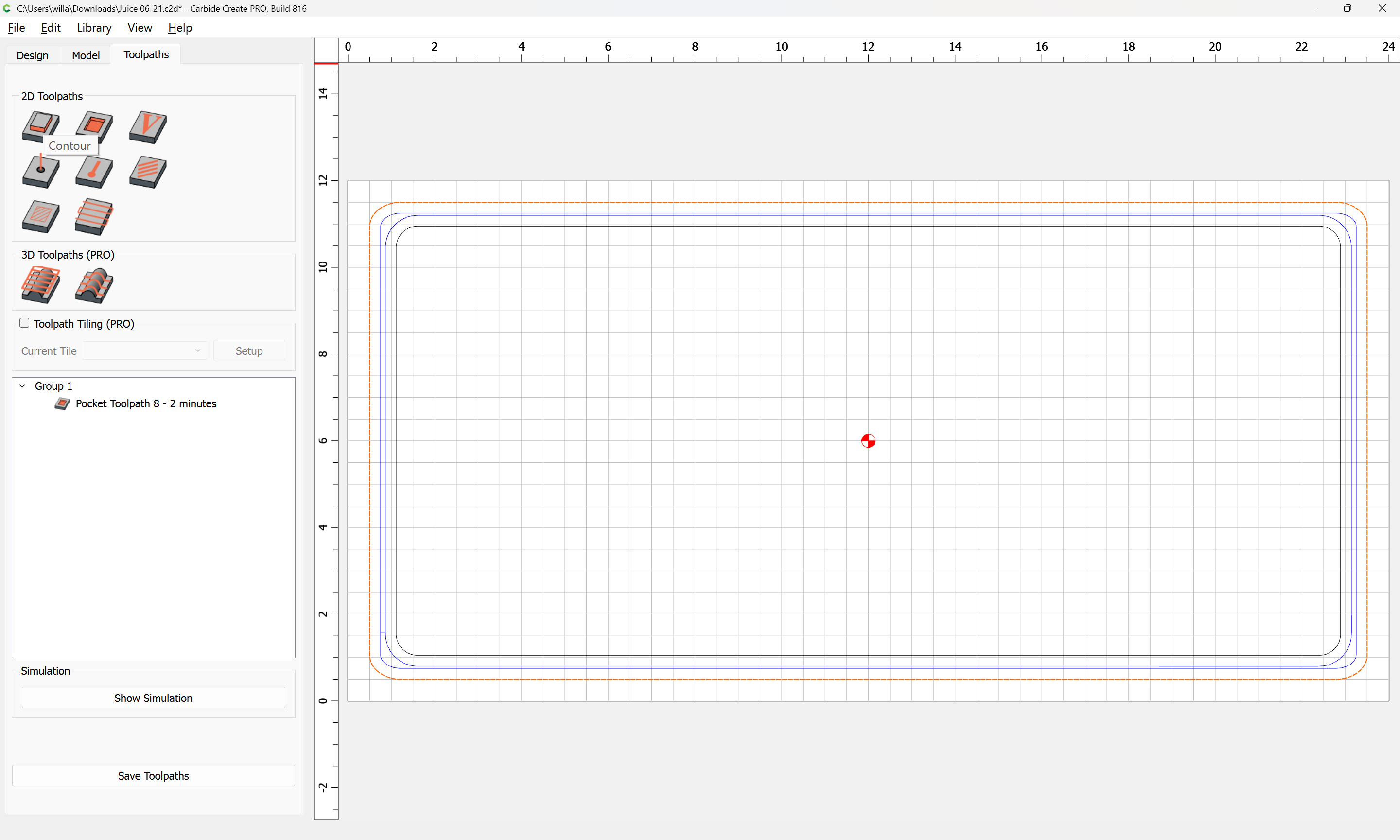Select the Contour toolpath icon
Screen dimensions: 1400x840
(x=41, y=125)
